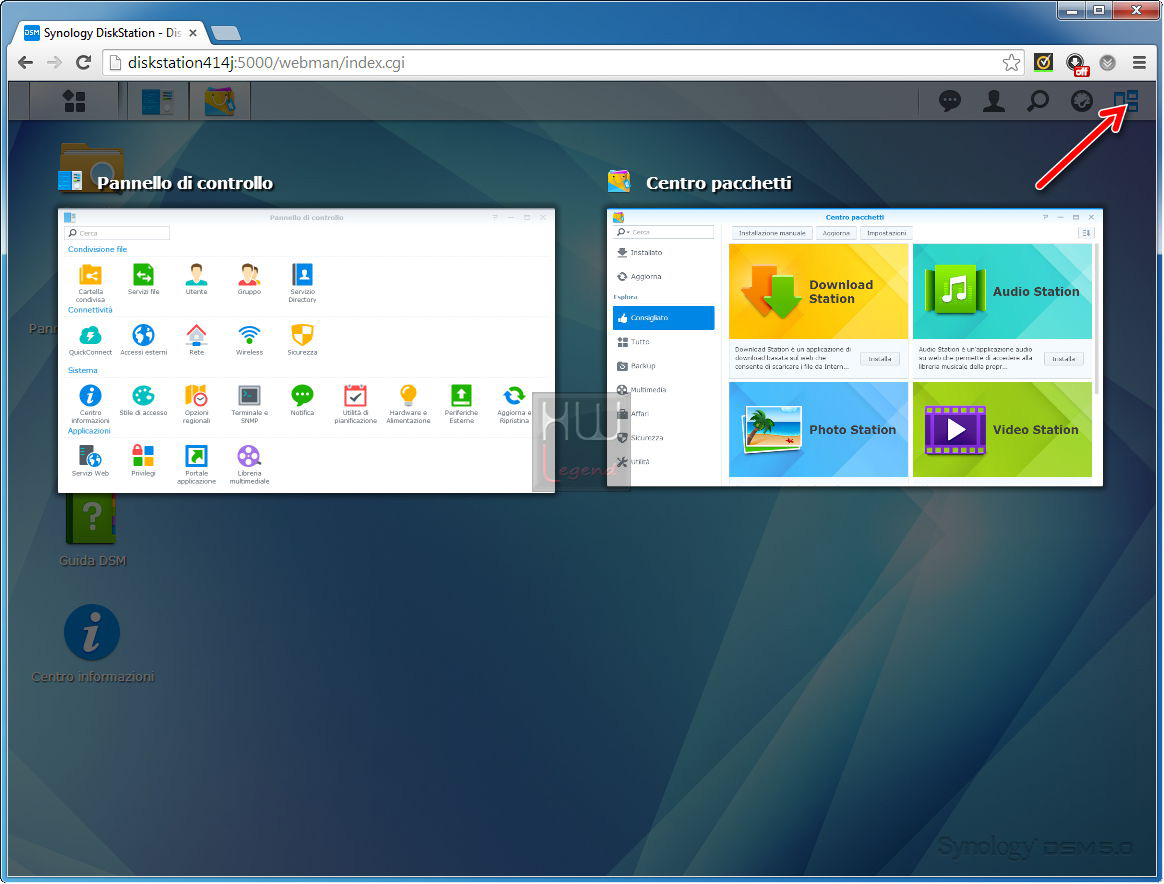Image resolution: width=1164 pixels, height=884 pixels.
Task: Open the Aggiorna e Ripristina icon
Action: click(x=514, y=404)
